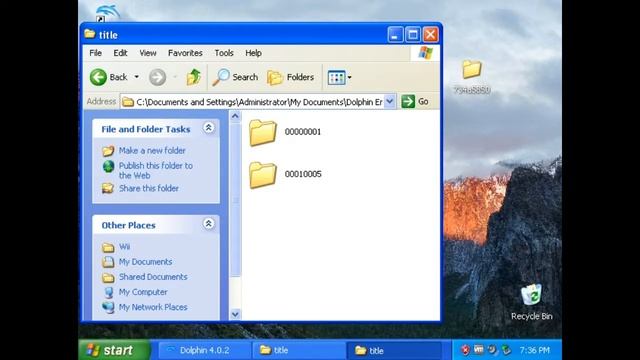
Task: Click Publish this folder to the Web
Action: [156, 171]
